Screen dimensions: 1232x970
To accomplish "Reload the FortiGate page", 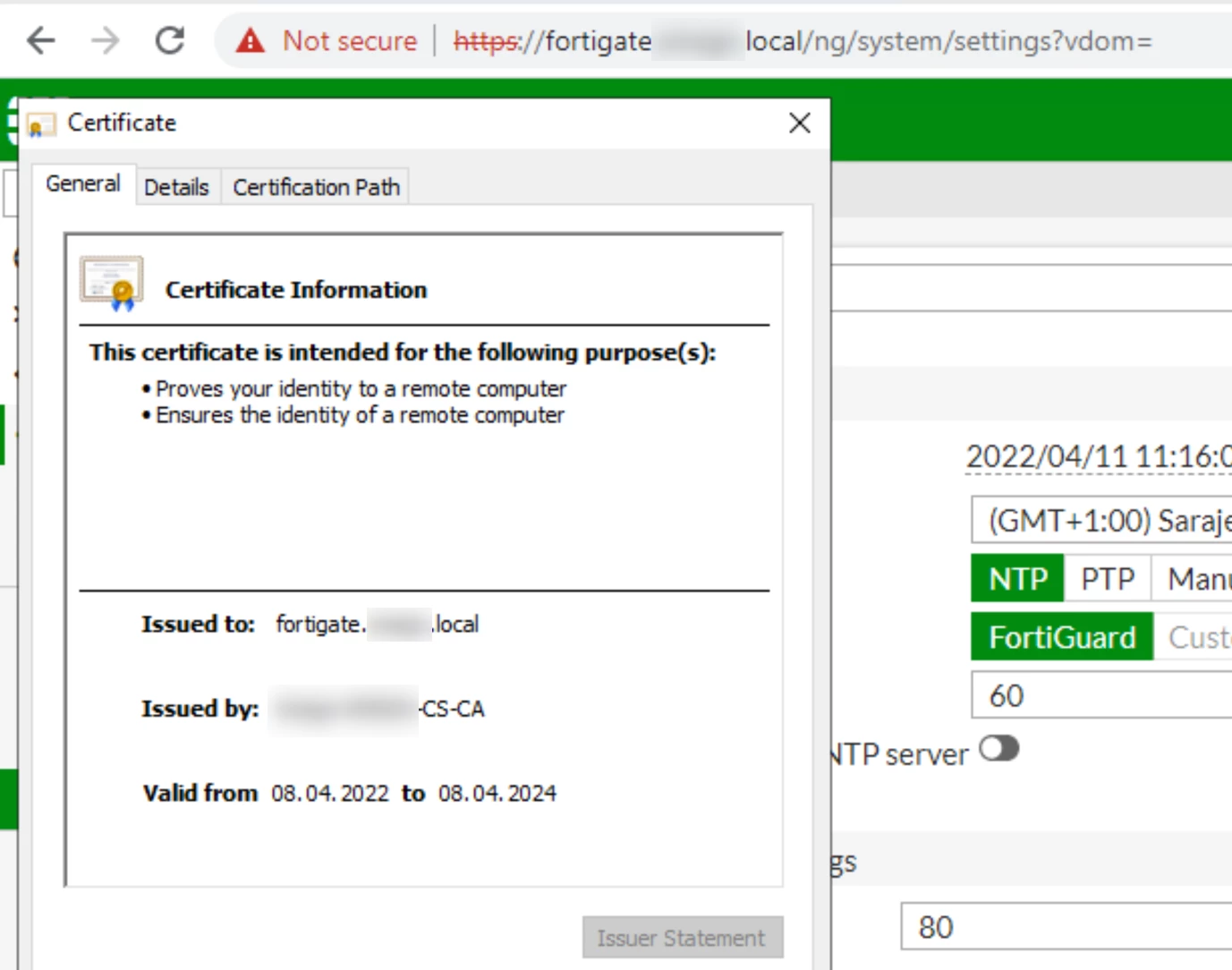I will [x=170, y=40].
